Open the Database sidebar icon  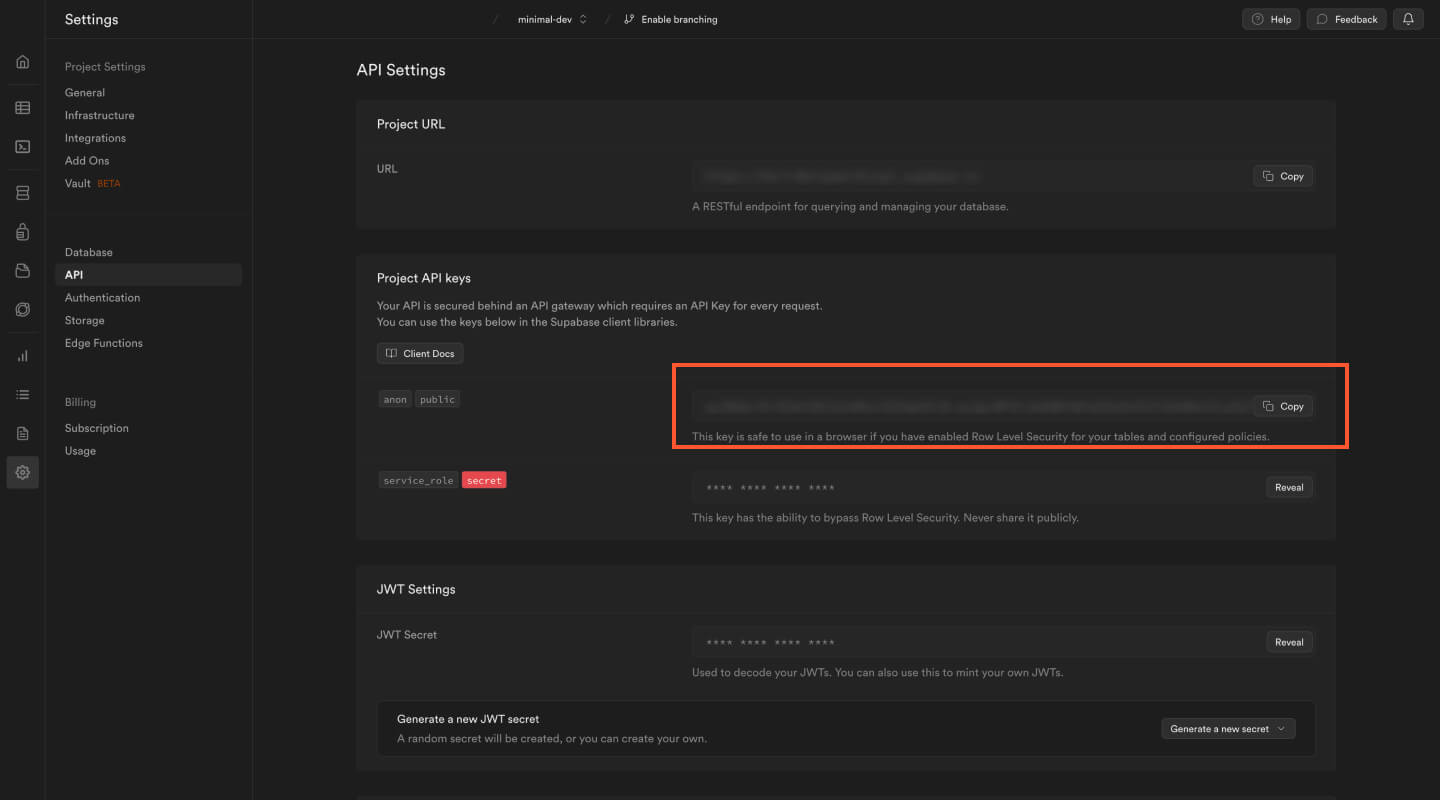click(x=22, y=193)
